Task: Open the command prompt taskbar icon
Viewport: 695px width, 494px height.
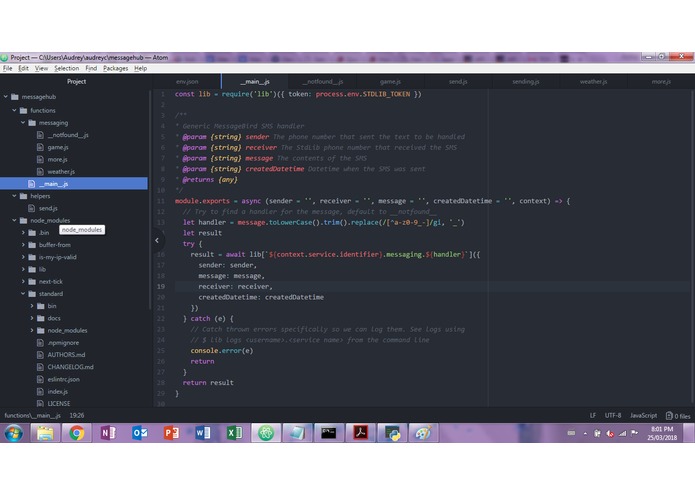Action: (x=329, y=433)
